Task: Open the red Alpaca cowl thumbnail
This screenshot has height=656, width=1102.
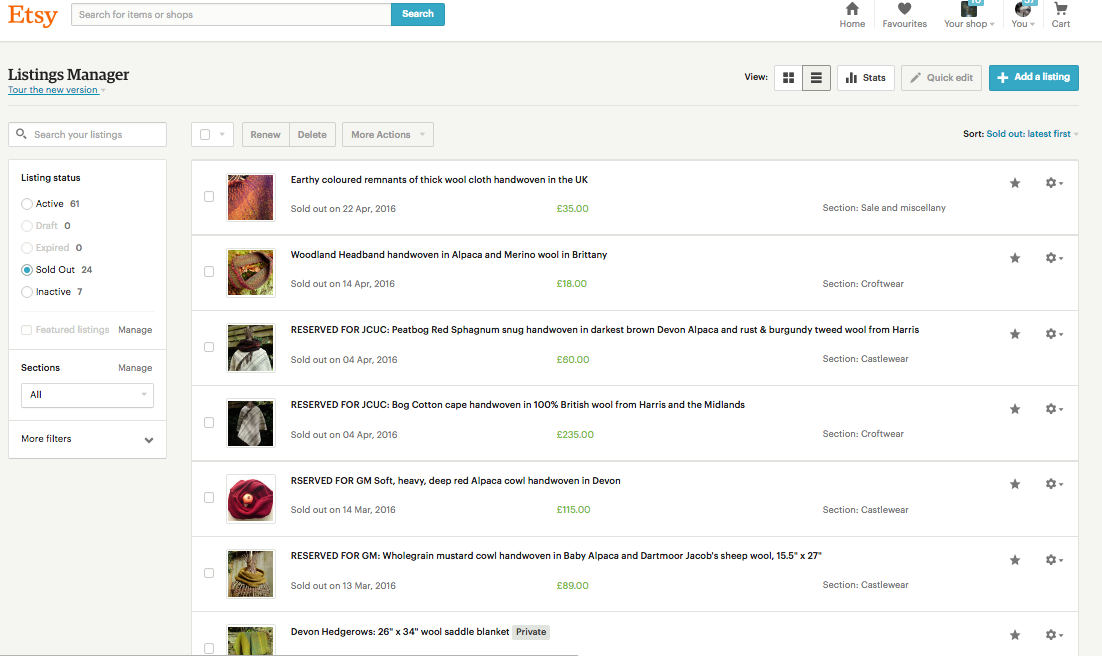Action: (x=250, y=498)
